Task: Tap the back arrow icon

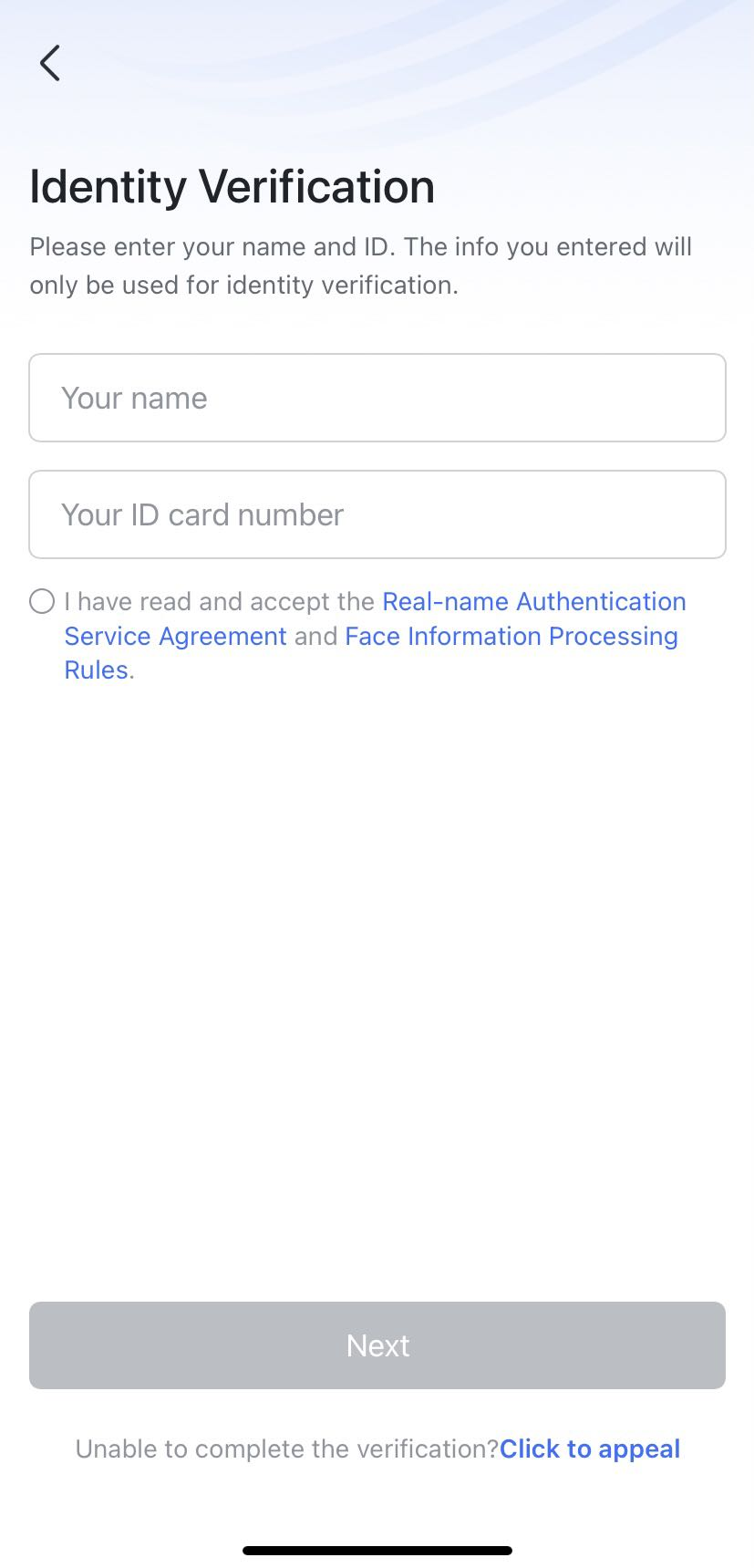Action: click(50, 63)
